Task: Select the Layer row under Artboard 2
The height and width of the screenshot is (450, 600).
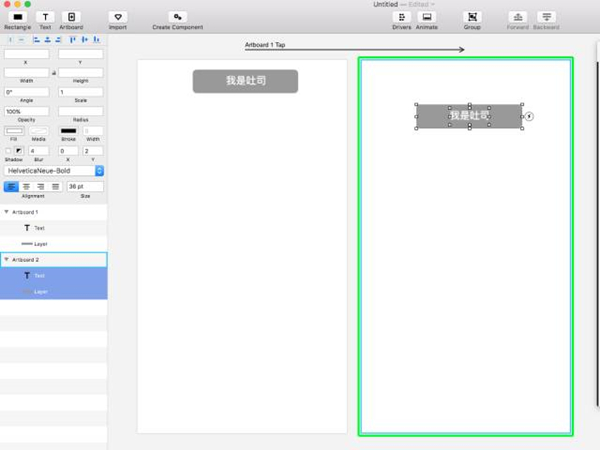Action: tap(54, 292)
